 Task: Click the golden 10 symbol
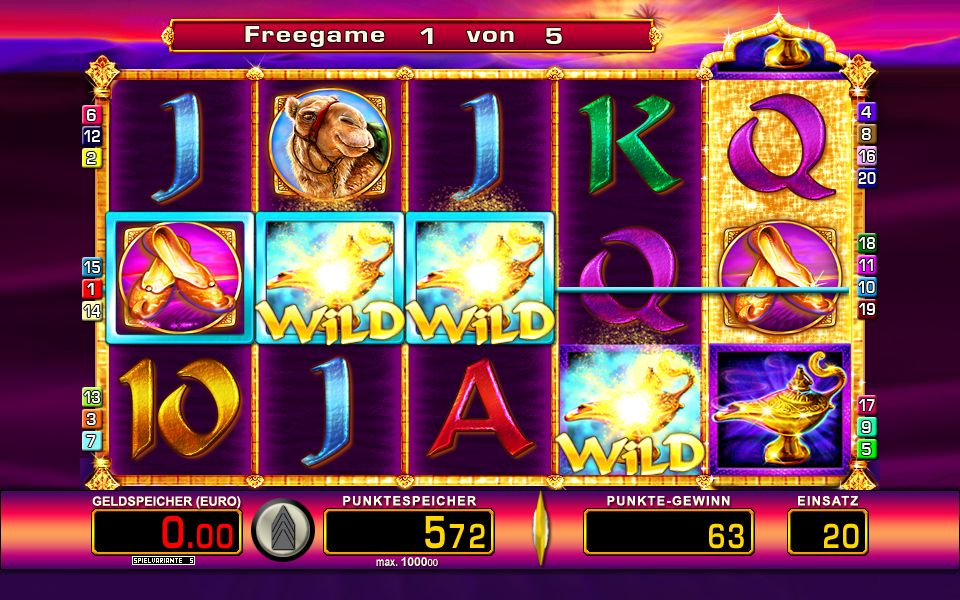click(x=181, y=408)
